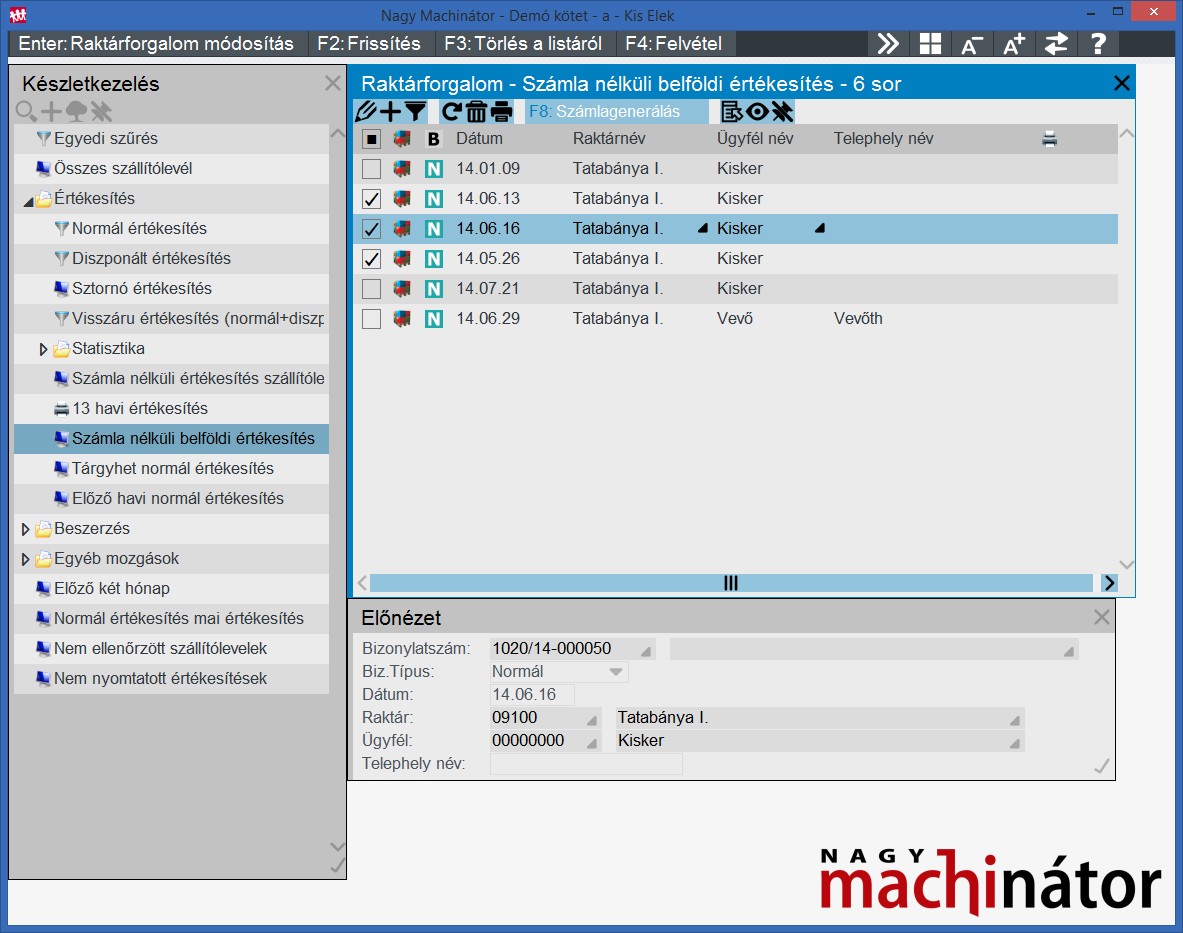This screenshot has width=1183, height=933.
Task: Click the horizontal scrollbar in Raktárforgalom list
Action: [x=730, y=583]
